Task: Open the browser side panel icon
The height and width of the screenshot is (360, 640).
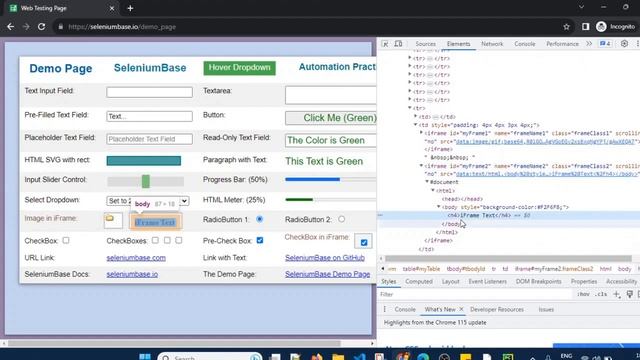Action: 585,27
